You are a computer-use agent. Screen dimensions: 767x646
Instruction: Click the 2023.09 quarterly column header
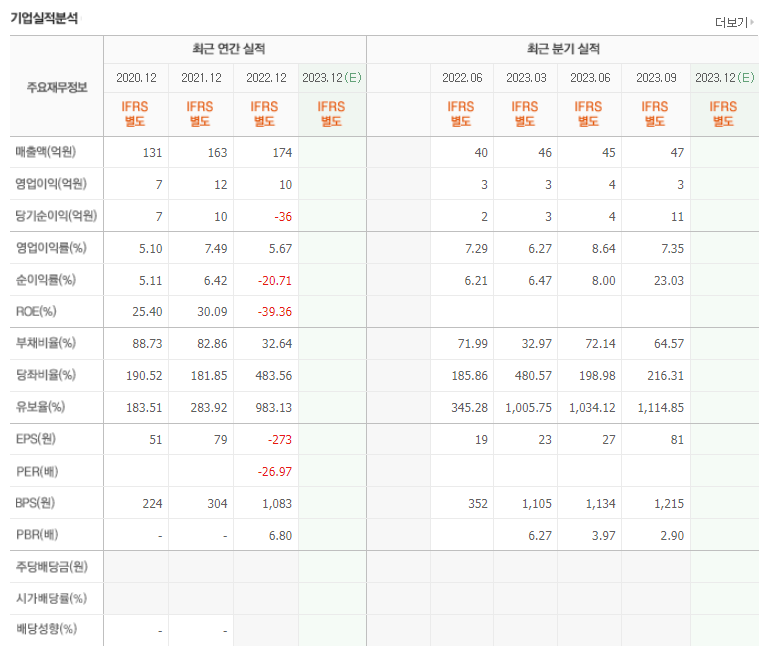pyautogui.click(x=656, y=78)
